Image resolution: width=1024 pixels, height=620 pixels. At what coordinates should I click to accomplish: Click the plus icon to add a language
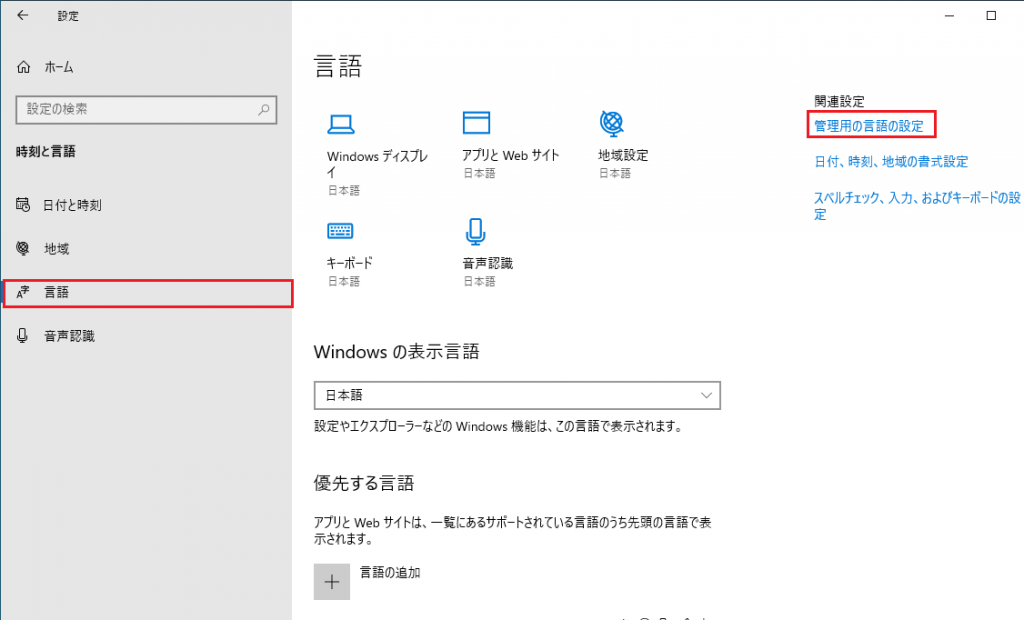coord(332,581)
